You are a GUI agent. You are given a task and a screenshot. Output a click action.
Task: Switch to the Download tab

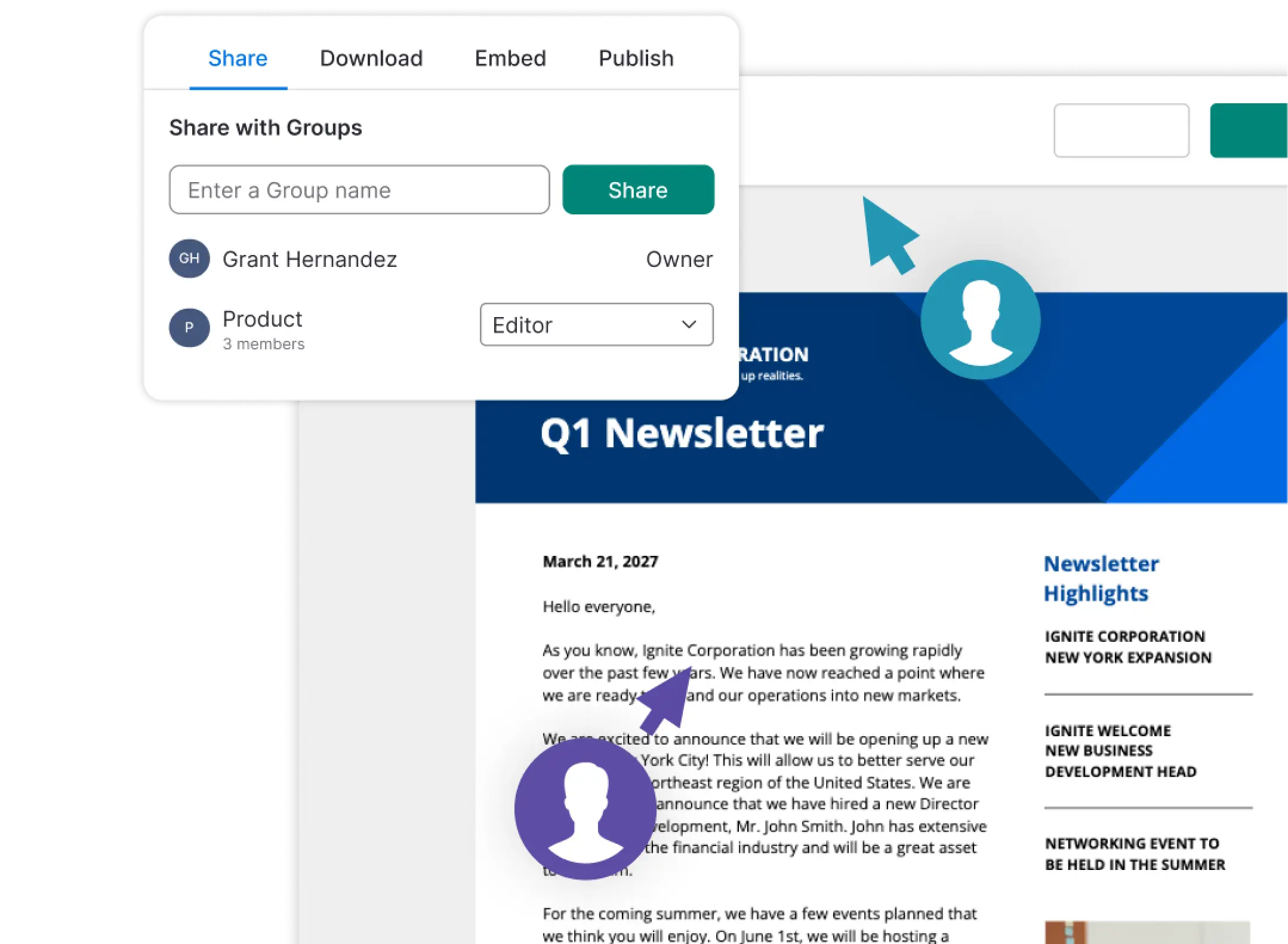(368, 58)
